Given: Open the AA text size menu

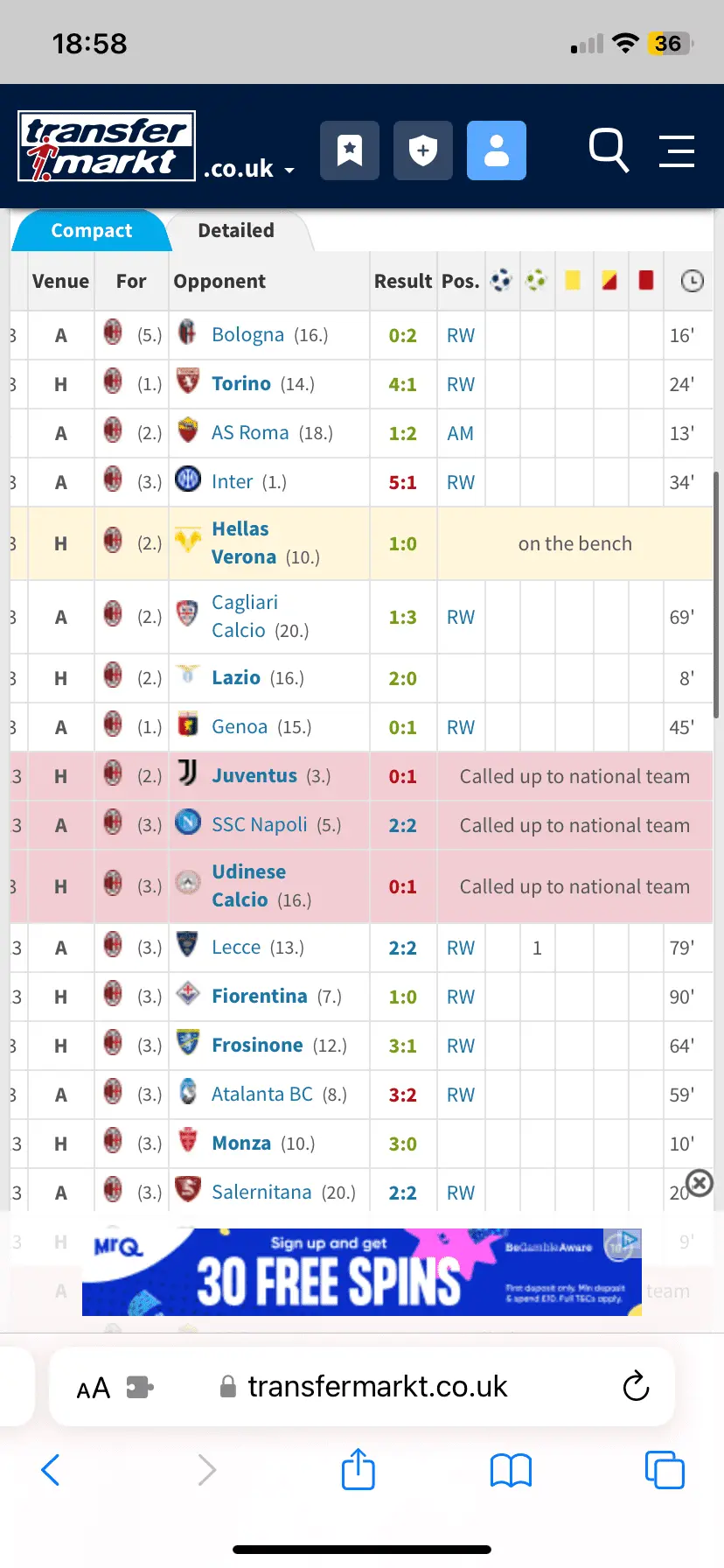Looking at the screenshot, I should 94,1388.
